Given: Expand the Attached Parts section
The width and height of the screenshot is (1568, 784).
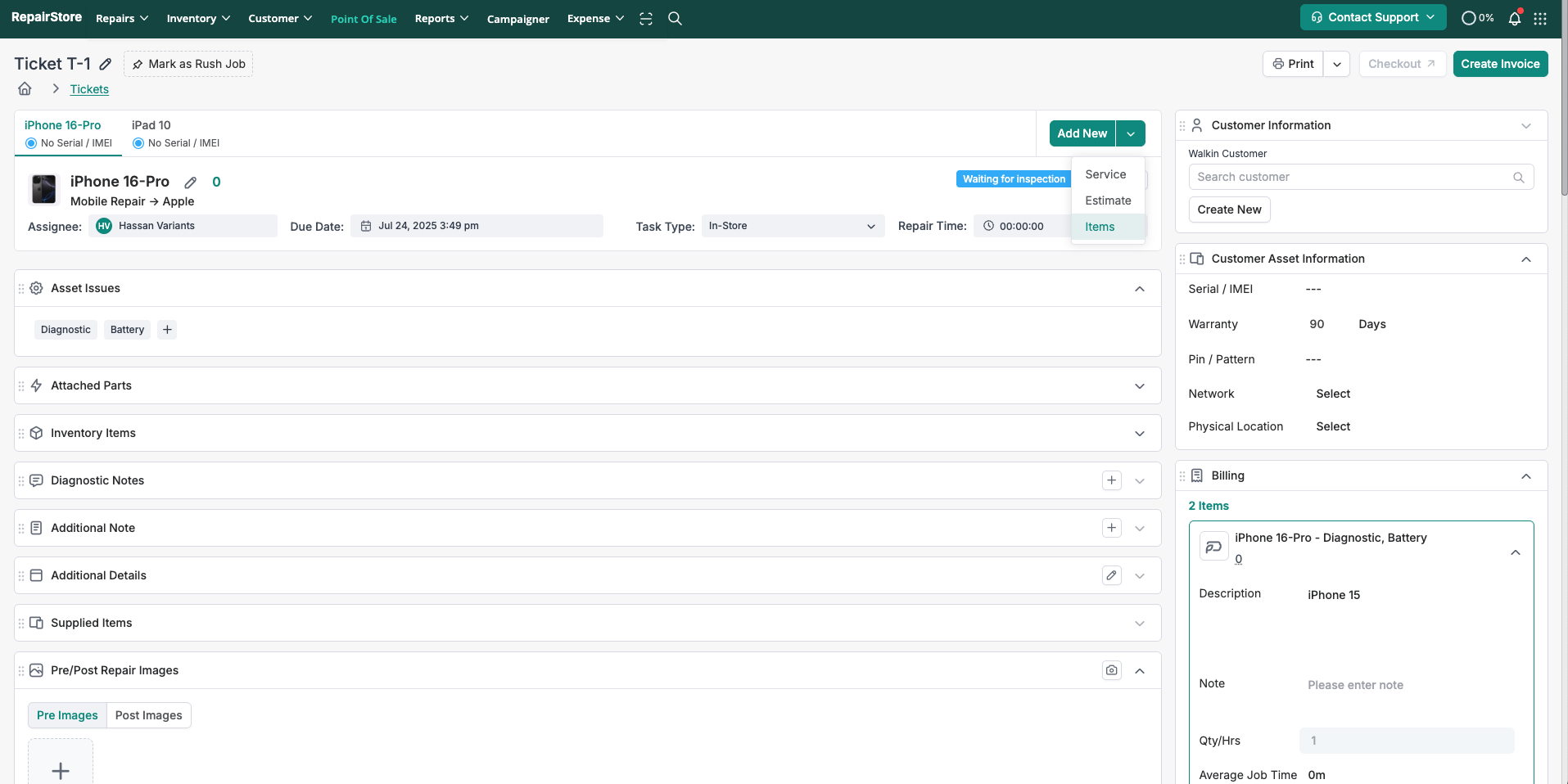Looking at the screenshot, I should (1139, 385).
